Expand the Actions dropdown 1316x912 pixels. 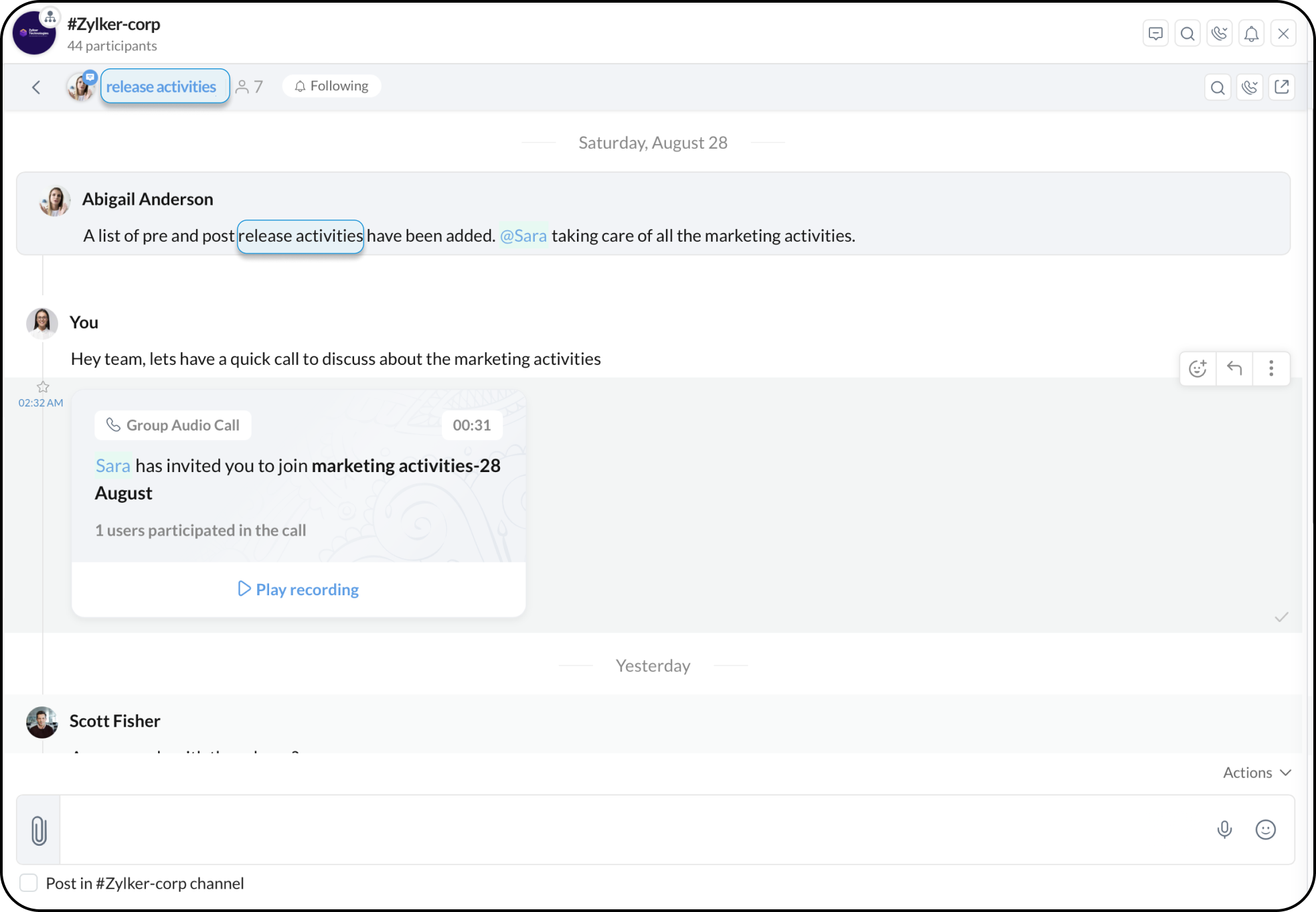pyautogui.click(x=1256, y=772)
